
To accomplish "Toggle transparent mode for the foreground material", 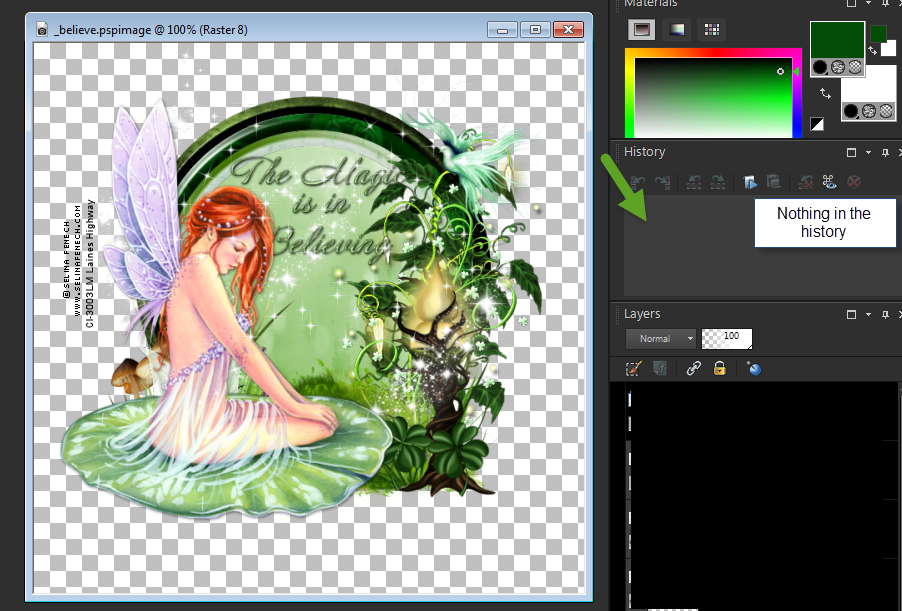I will 853,68.
